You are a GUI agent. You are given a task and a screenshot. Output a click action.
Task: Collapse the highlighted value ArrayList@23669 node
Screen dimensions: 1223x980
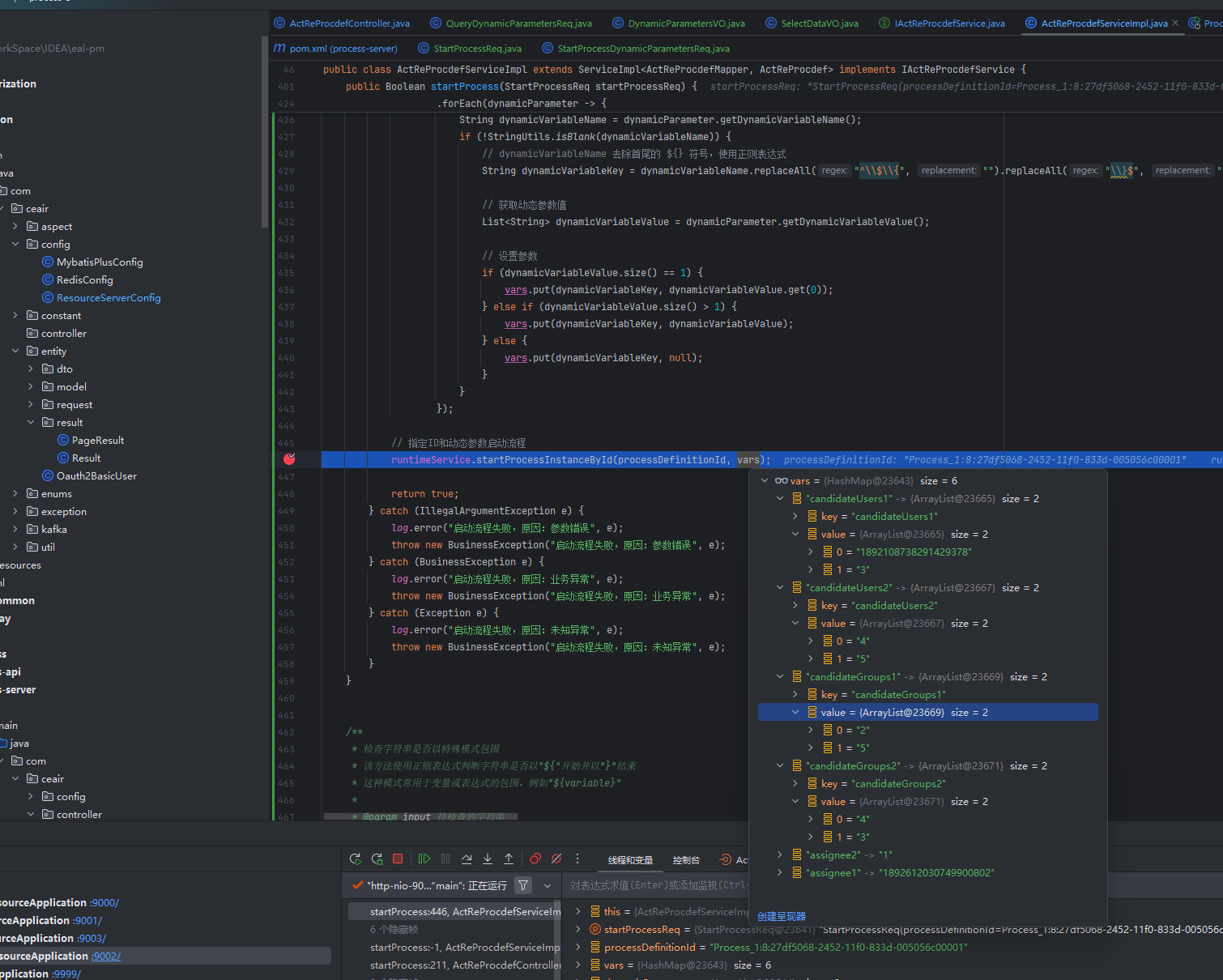(795, 712)
